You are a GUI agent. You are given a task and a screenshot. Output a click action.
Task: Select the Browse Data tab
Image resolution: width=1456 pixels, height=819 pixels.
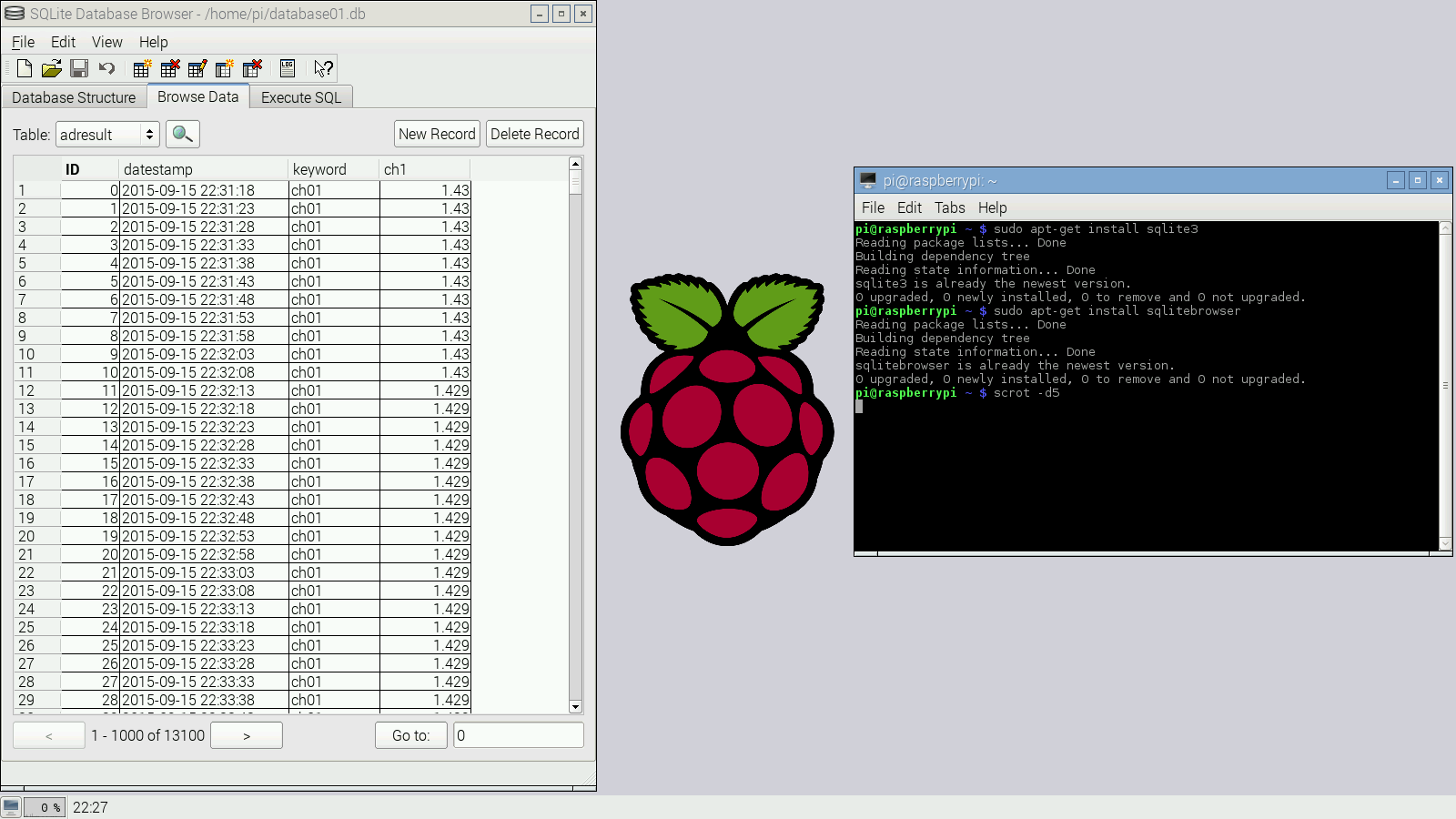[197, 96]
